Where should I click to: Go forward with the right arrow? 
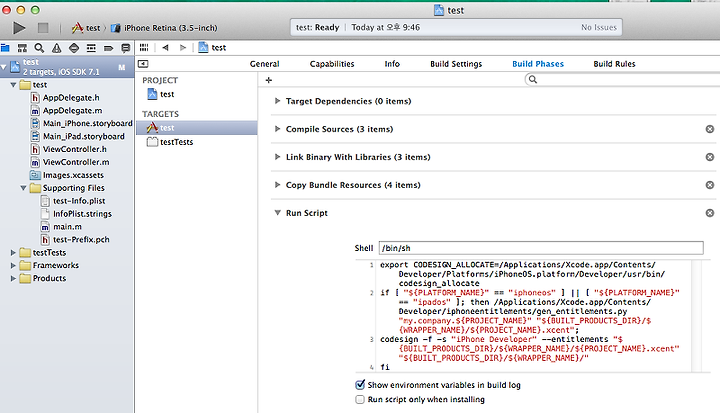183,47
